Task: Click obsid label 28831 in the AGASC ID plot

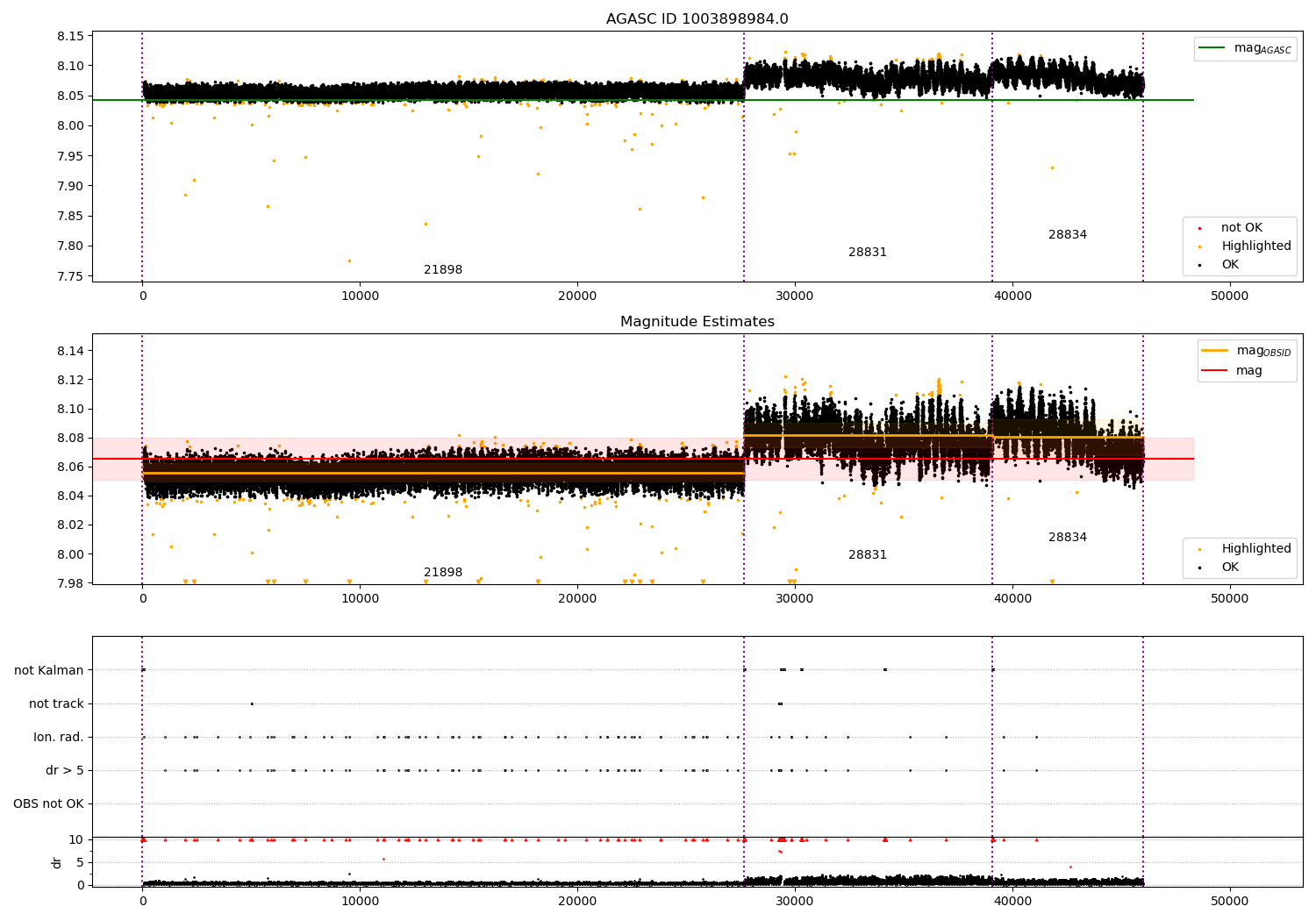Action: coord(868,253)
